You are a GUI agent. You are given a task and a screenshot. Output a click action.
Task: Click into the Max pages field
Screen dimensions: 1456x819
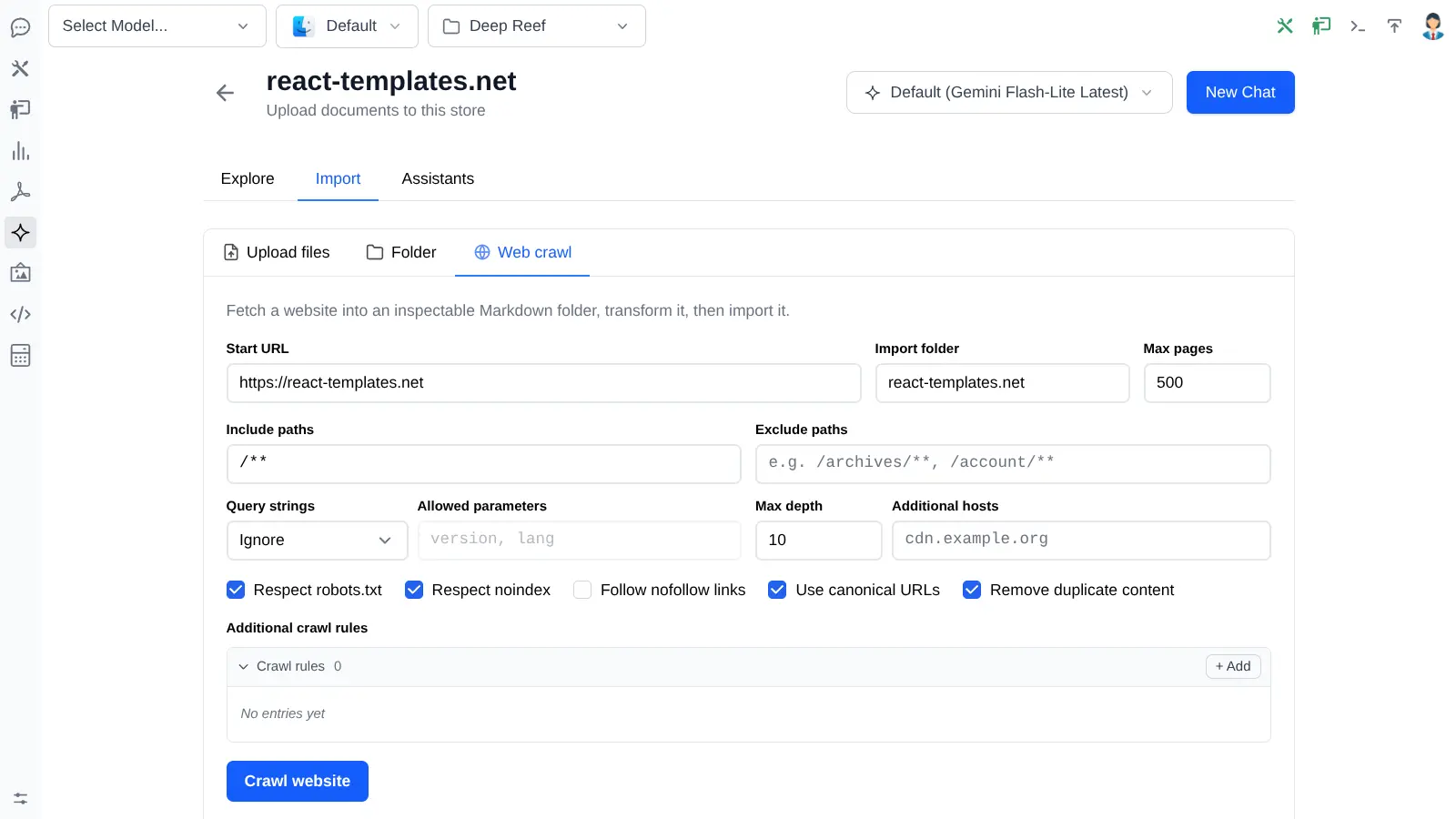tap(1207, 383)
